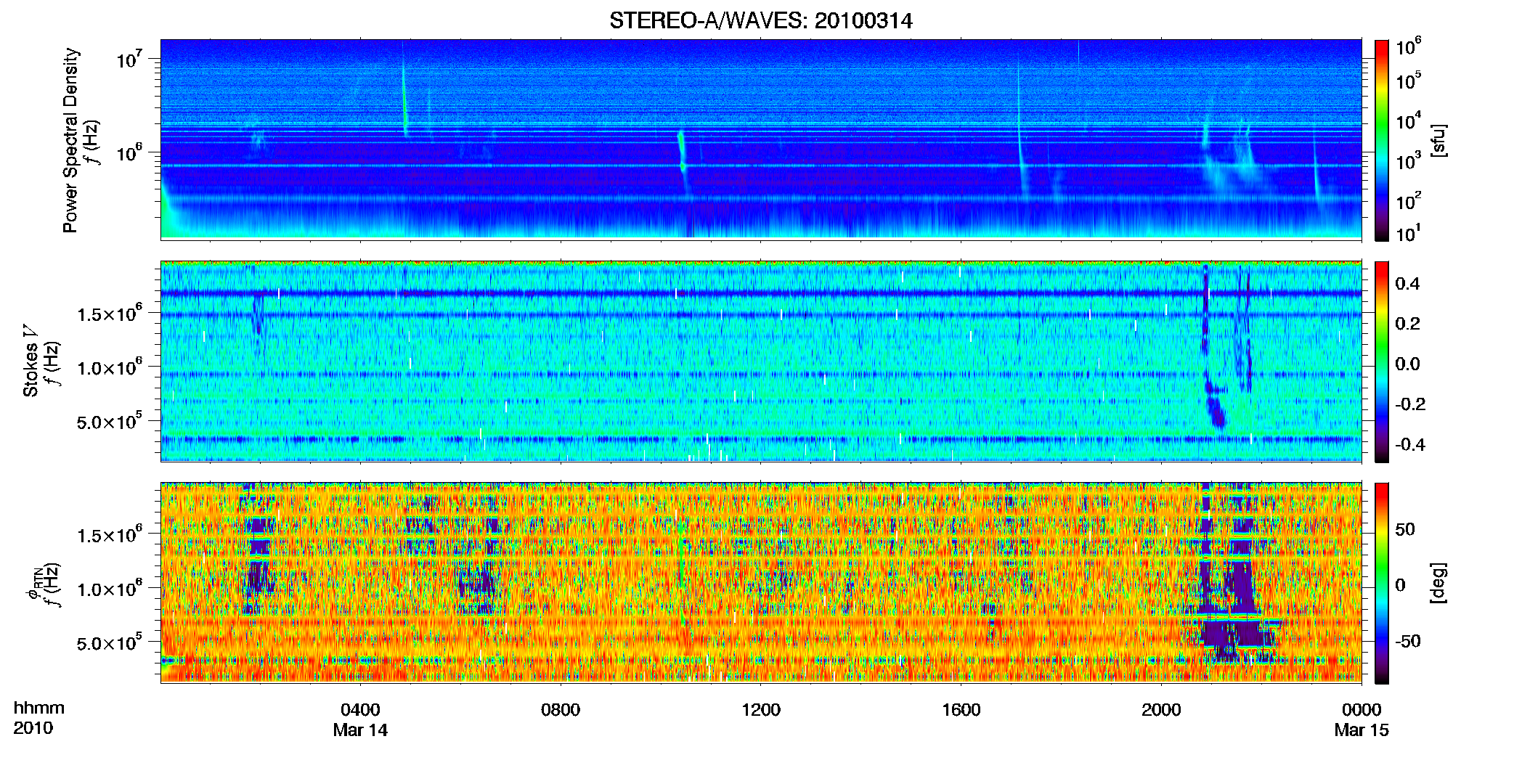Select the Mar 14 date label
Viewport: 1522px width, 784px height.
(360, 730)
